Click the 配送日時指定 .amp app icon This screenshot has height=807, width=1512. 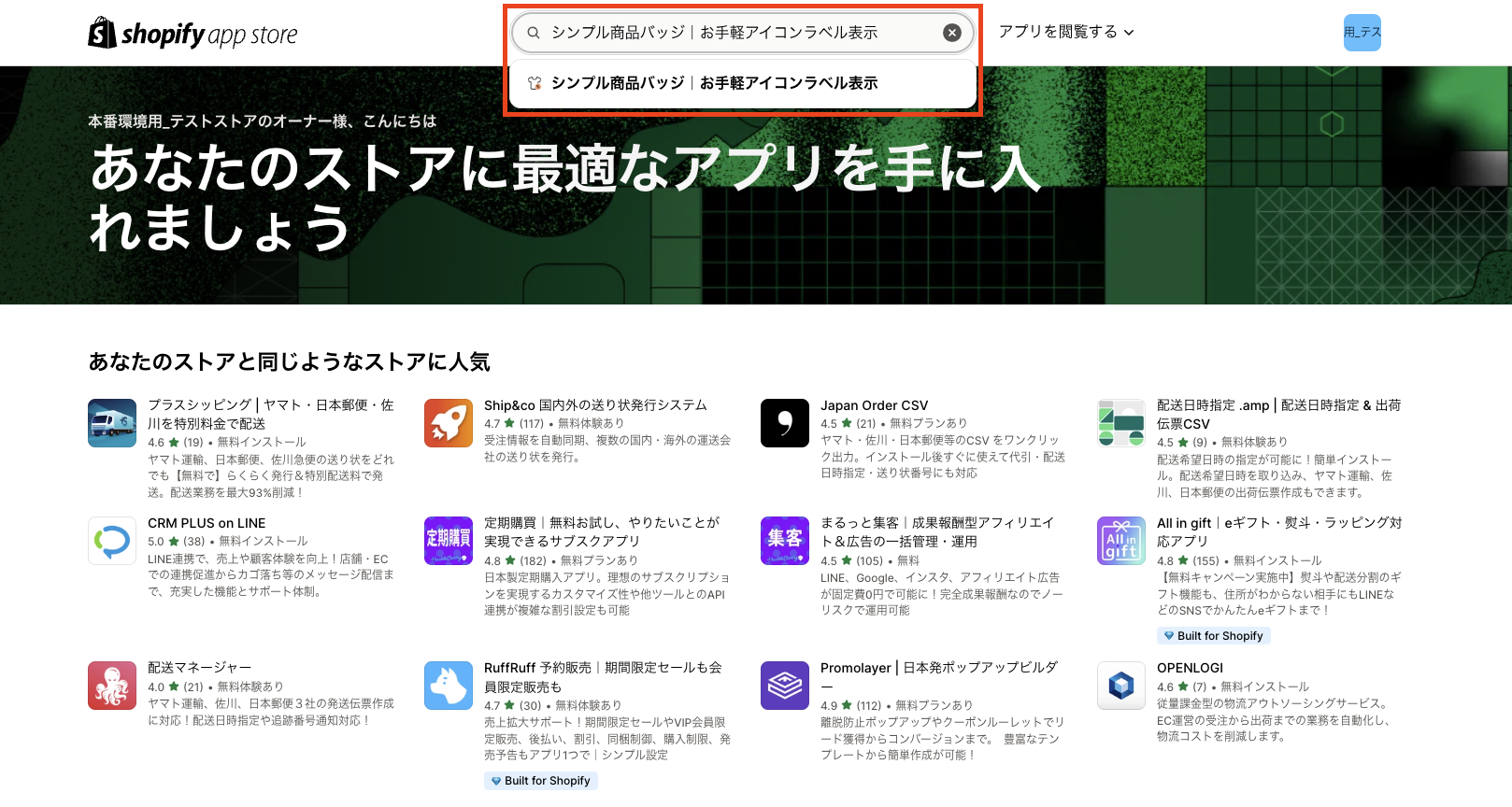[1121, 423]
